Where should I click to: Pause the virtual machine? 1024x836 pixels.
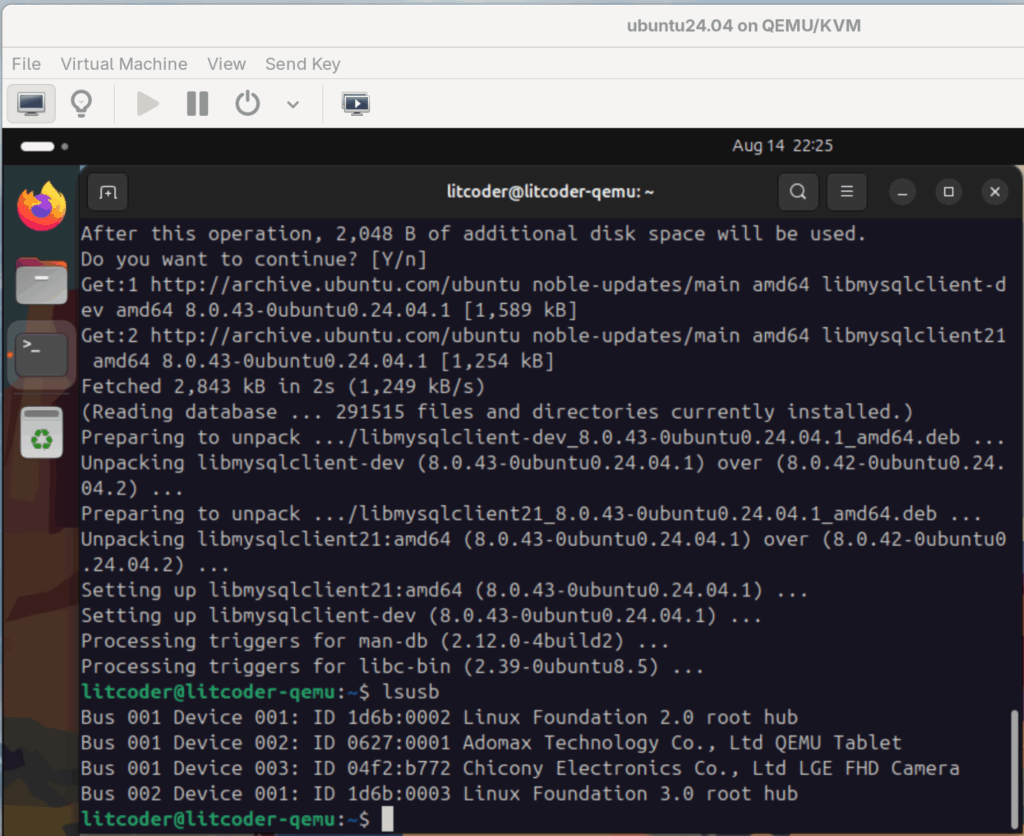coord(197,103)
